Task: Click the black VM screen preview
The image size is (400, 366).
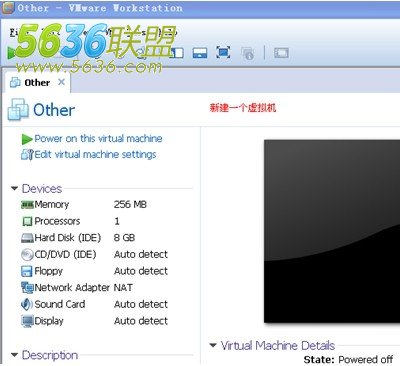Action: point(332,231)
